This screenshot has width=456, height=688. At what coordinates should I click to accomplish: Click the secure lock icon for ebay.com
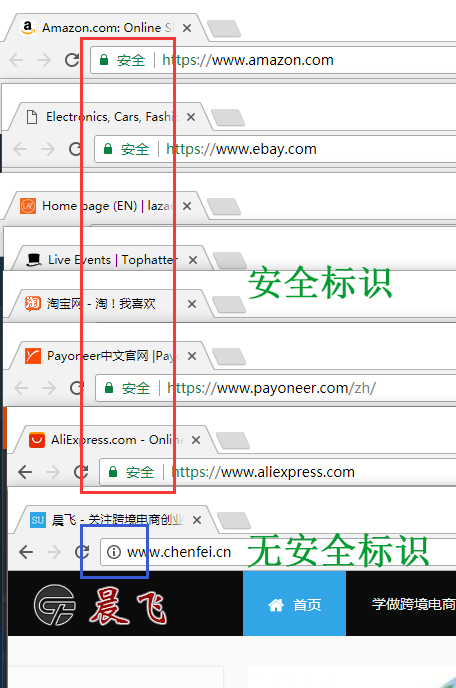[x=108, y=149]
